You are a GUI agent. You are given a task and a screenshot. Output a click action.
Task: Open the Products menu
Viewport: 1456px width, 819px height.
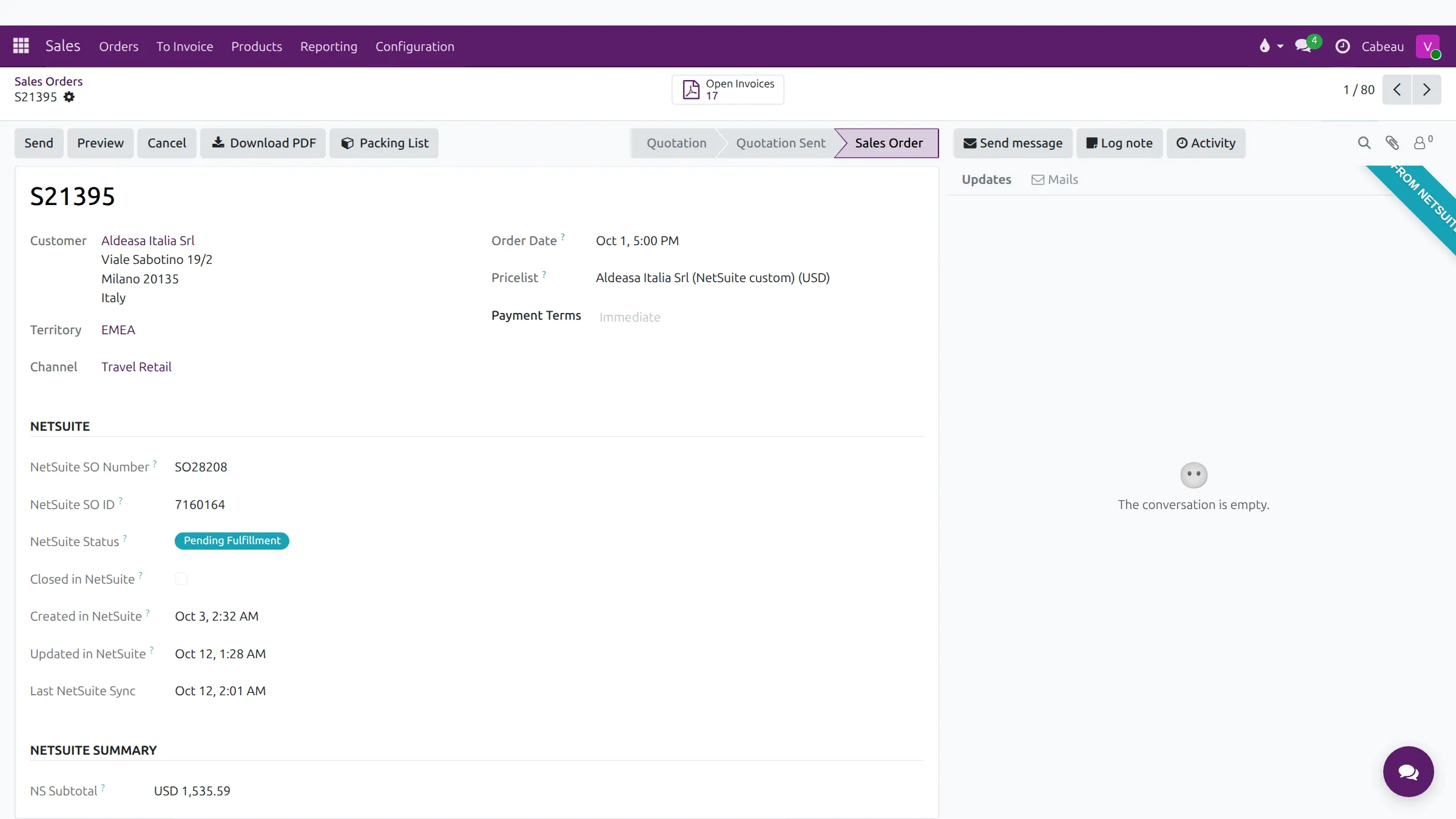click(x=257, y=46)
